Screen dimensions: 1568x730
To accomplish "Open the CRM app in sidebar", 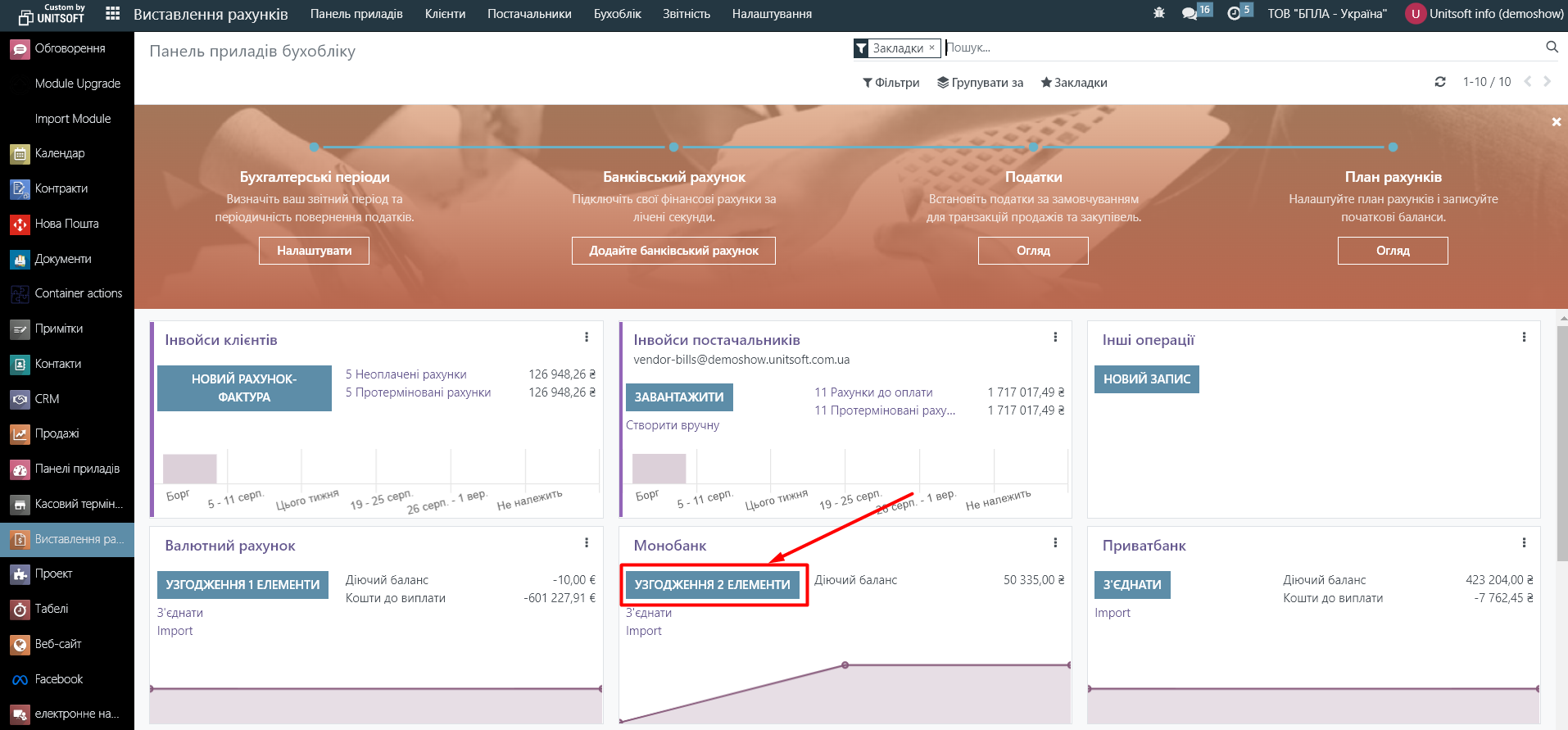I will point(47,399).
